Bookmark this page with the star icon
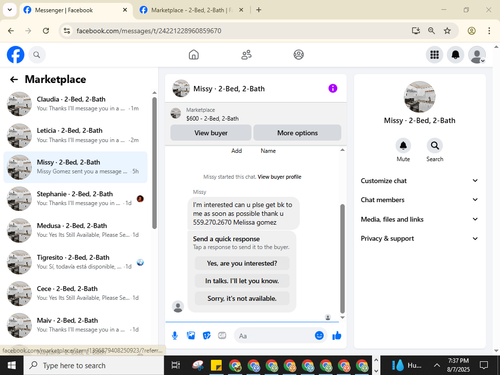Viewport: 500px width, 375px height. (447, 31)
